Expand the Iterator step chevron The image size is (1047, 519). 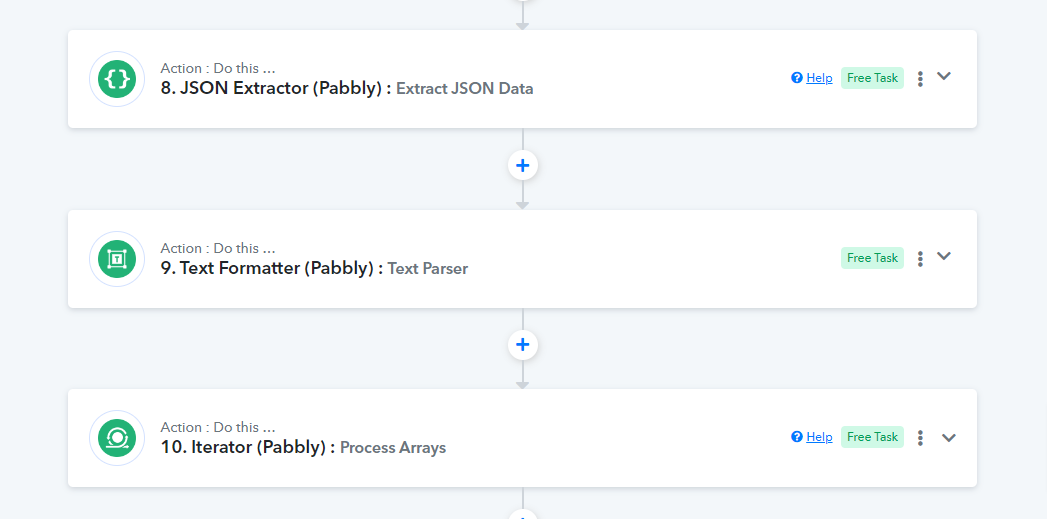tap(949, 438)
